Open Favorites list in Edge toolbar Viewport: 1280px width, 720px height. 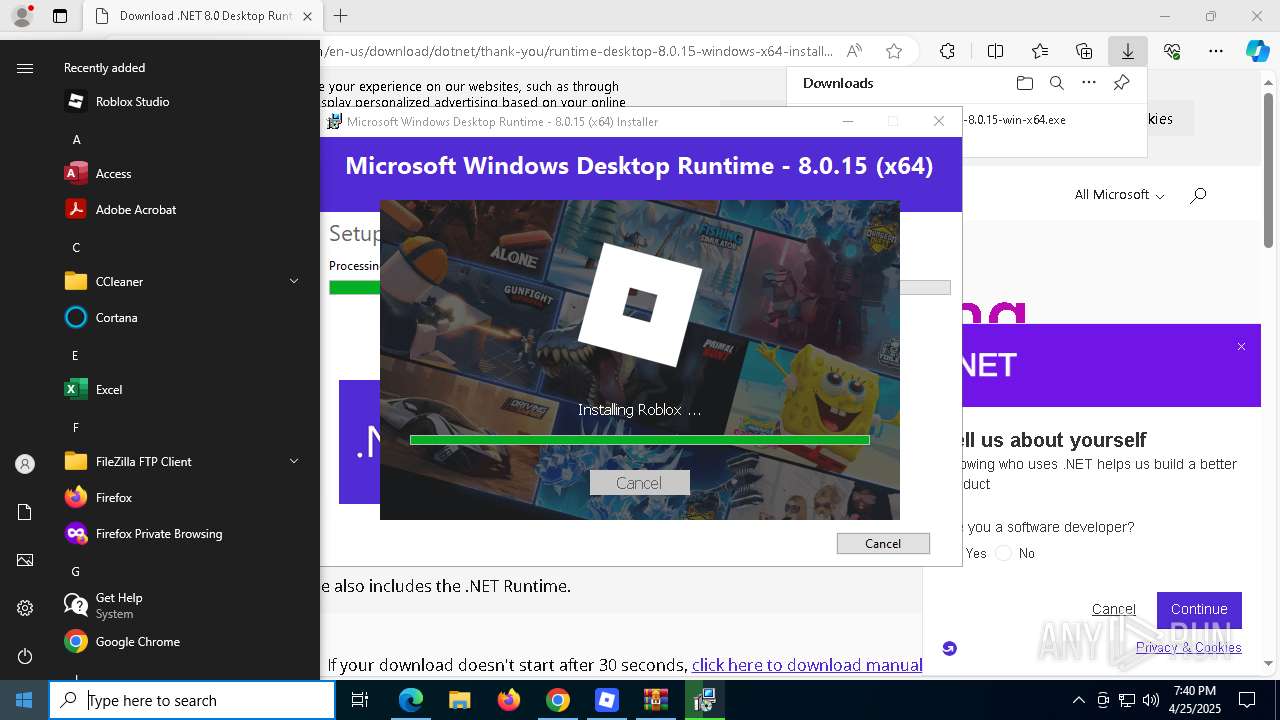click(1040, 51)
